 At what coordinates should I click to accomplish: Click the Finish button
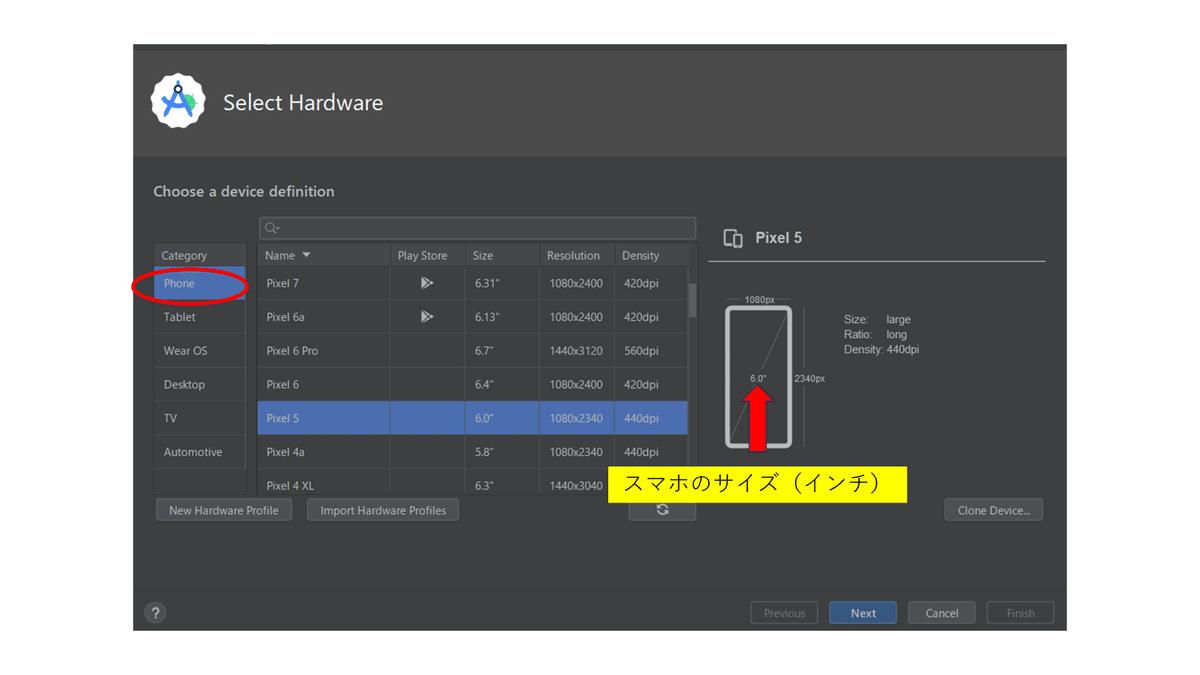(x=1020, y=613)
